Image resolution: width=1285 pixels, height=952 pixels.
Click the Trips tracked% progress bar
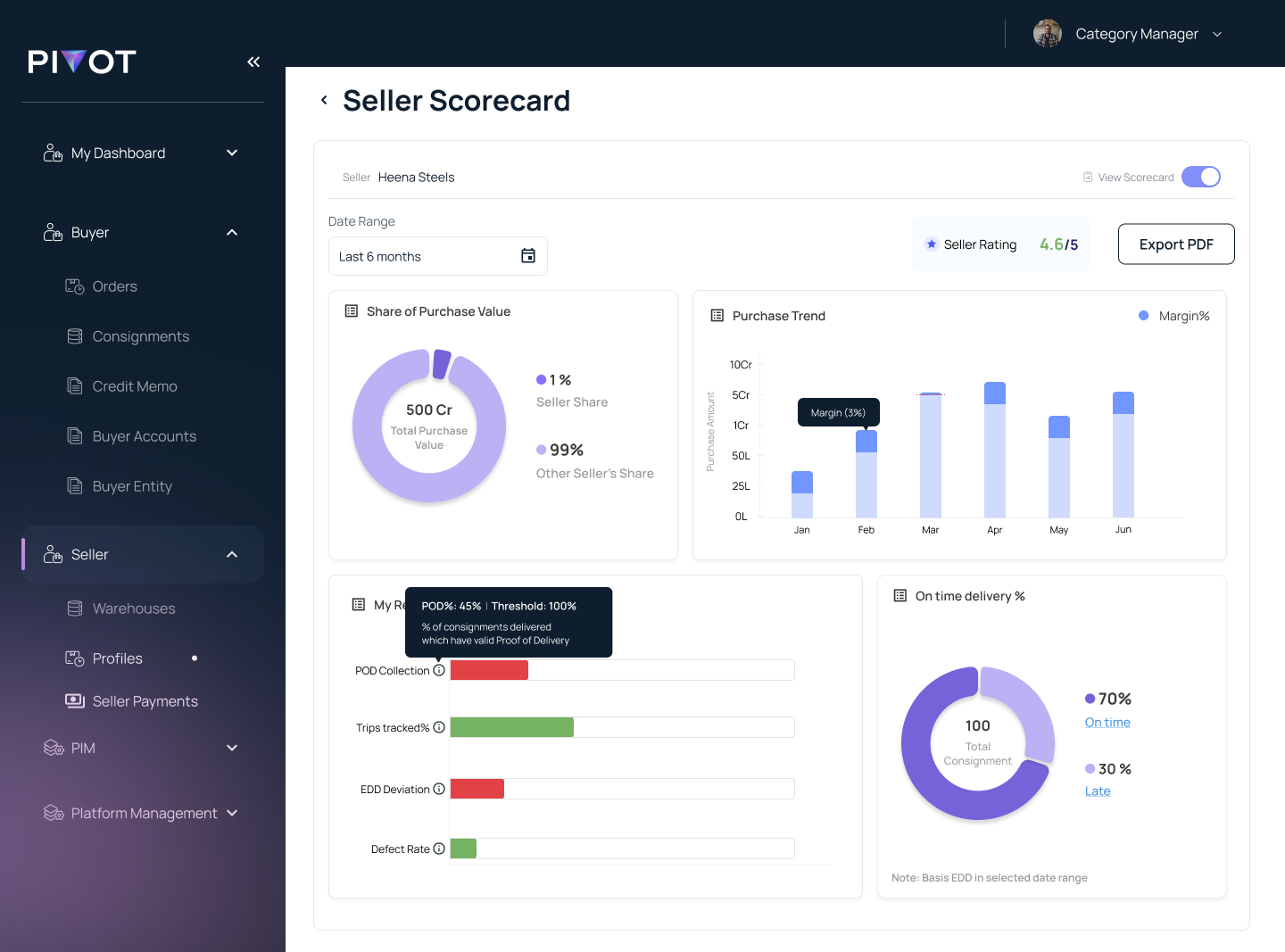[622, 727]
